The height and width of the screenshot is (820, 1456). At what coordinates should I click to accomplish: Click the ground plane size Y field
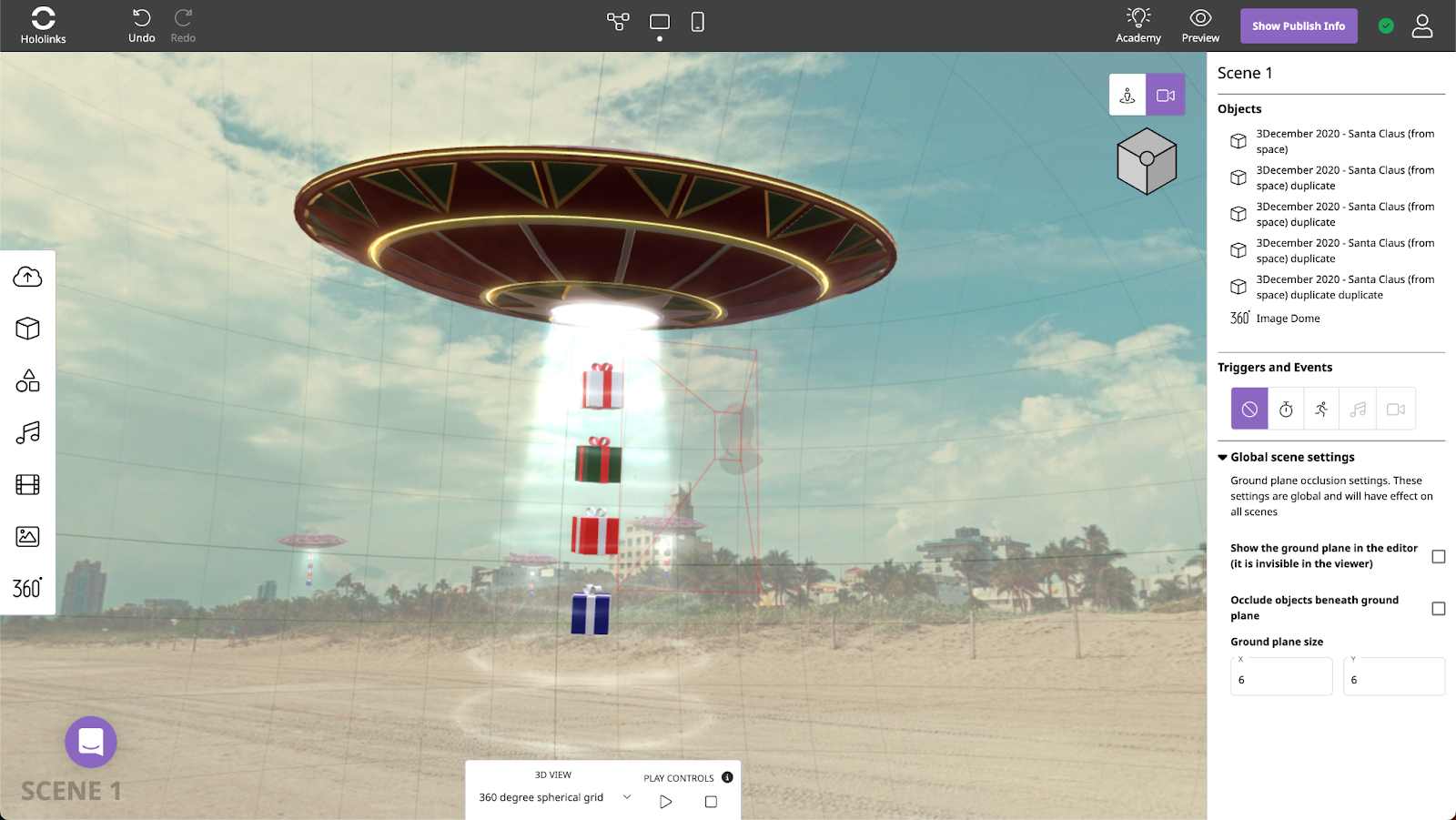pos(1394,676)
